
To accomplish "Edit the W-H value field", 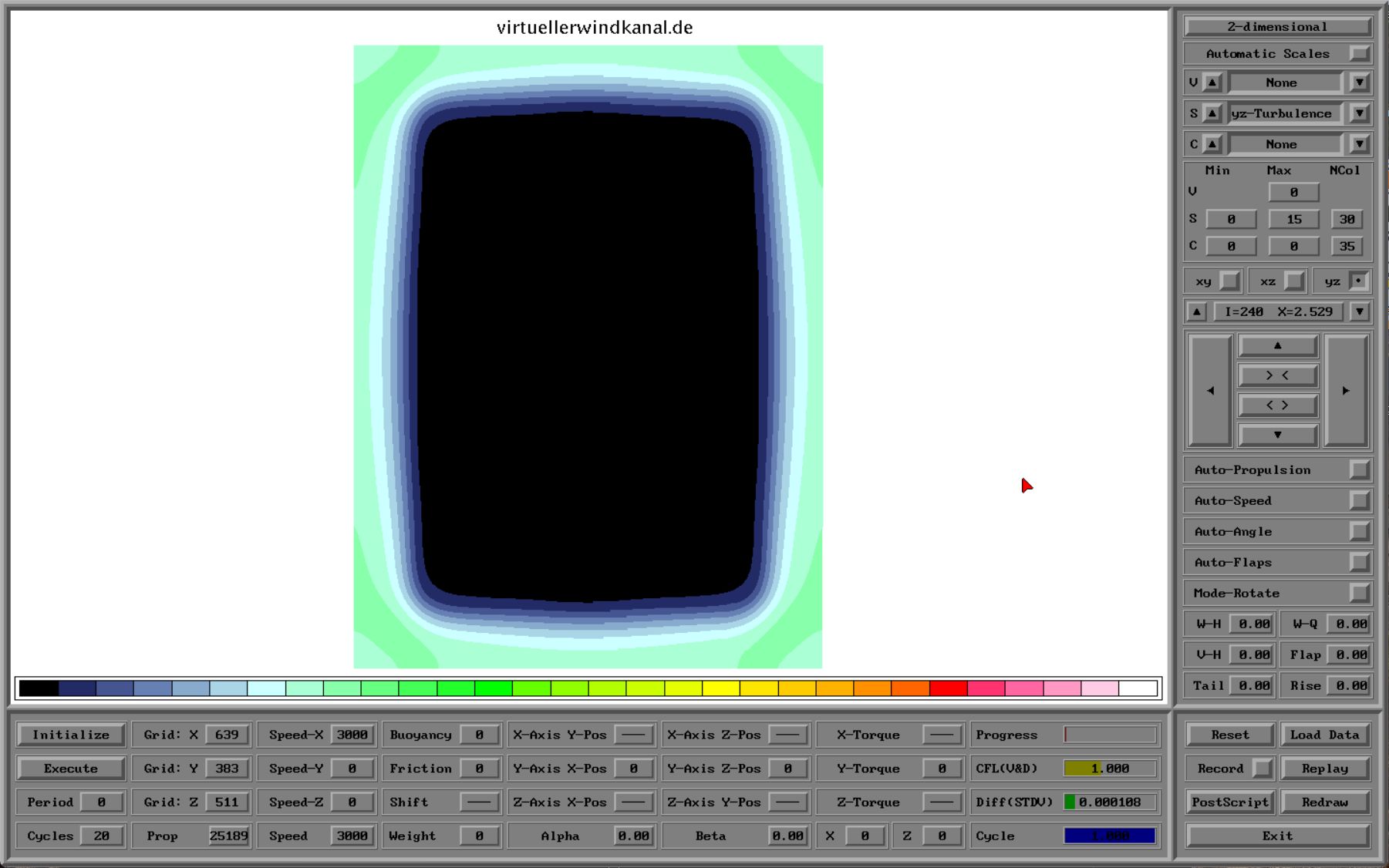I will click(x=1251, y=624).
